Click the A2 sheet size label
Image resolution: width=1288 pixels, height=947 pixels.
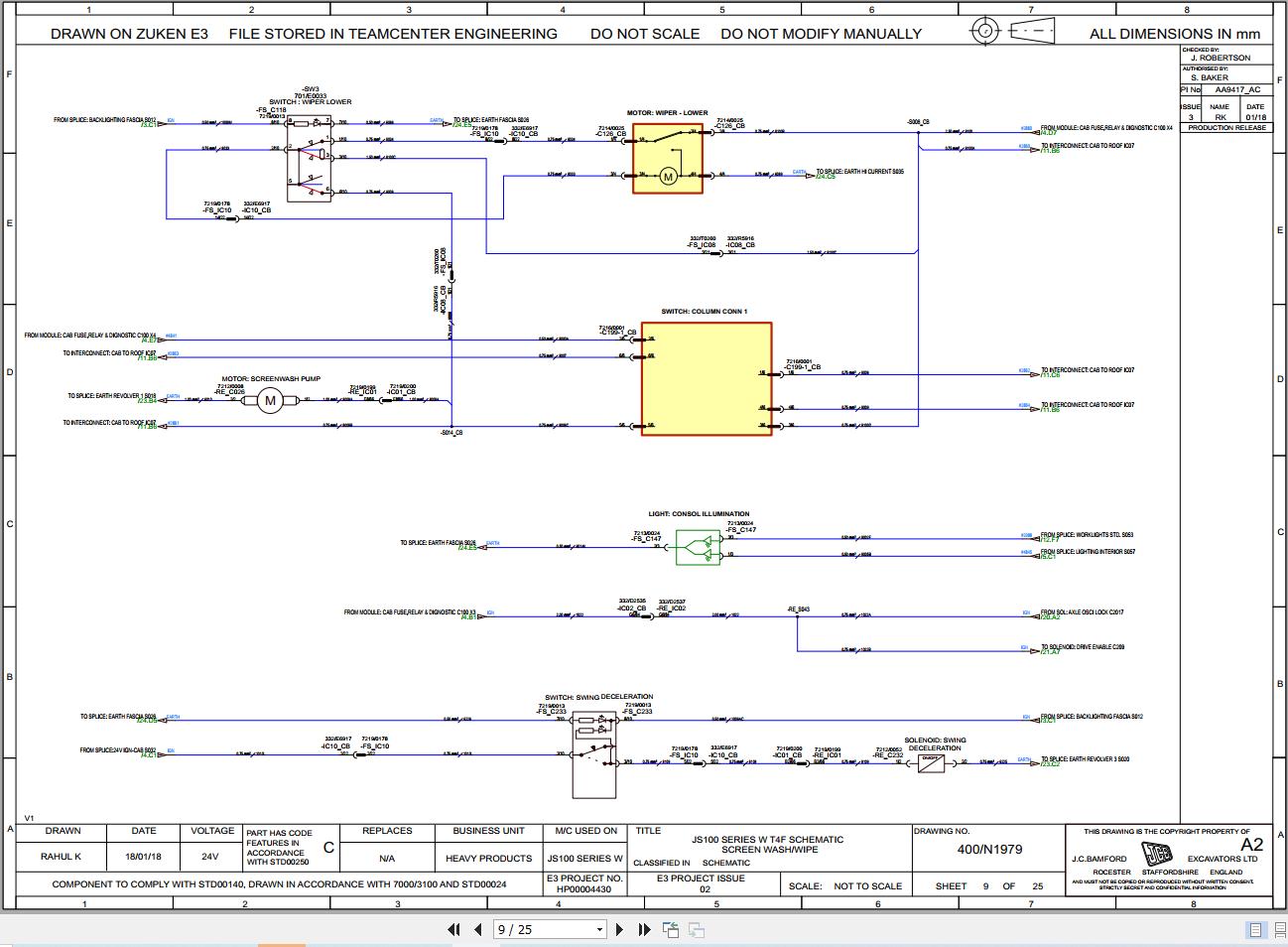(x=1251, y=845)
